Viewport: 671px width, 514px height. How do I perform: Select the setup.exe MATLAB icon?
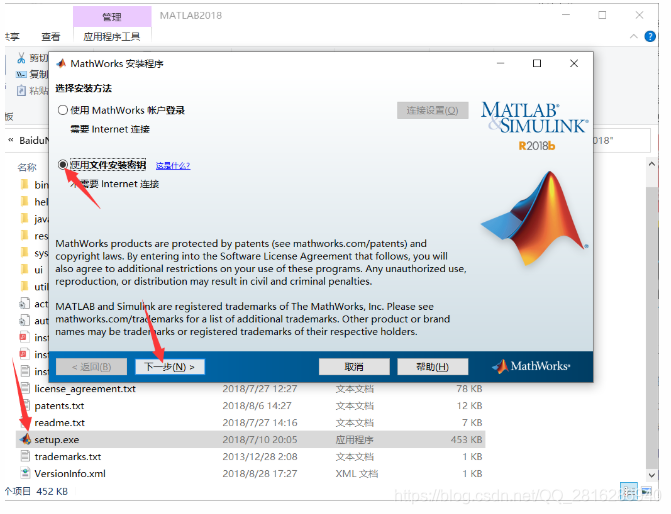(24, 439)
